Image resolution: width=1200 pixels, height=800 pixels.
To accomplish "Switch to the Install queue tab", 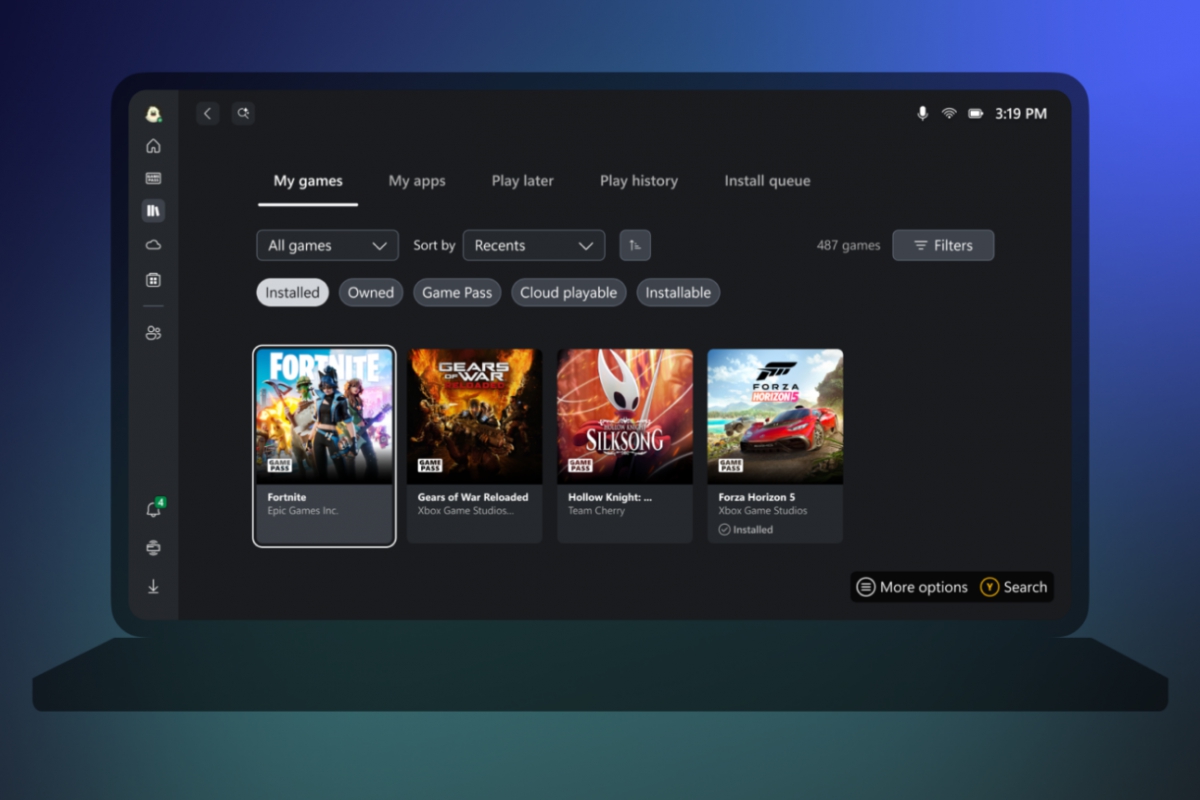I will point(767,181).
